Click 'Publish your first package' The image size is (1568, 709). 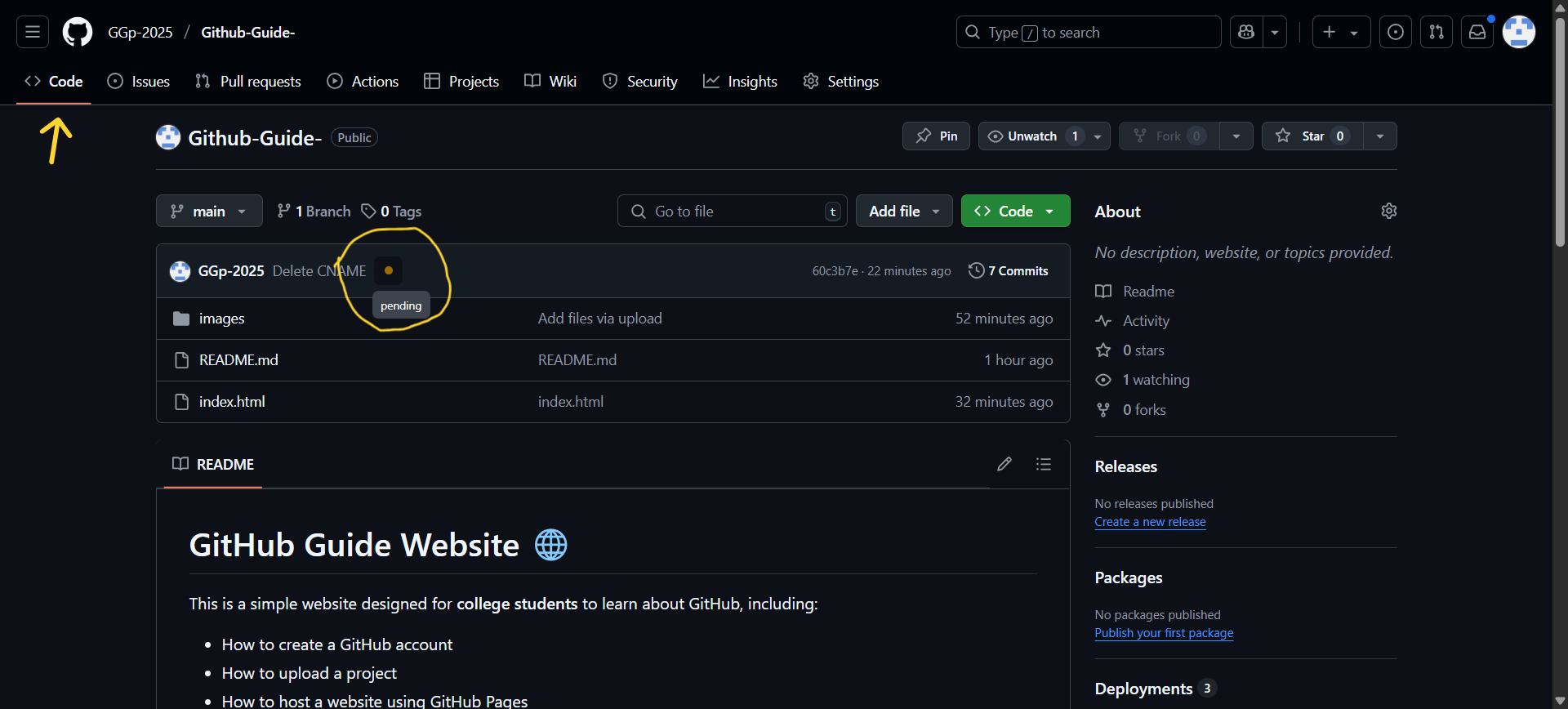point(1164,633)
